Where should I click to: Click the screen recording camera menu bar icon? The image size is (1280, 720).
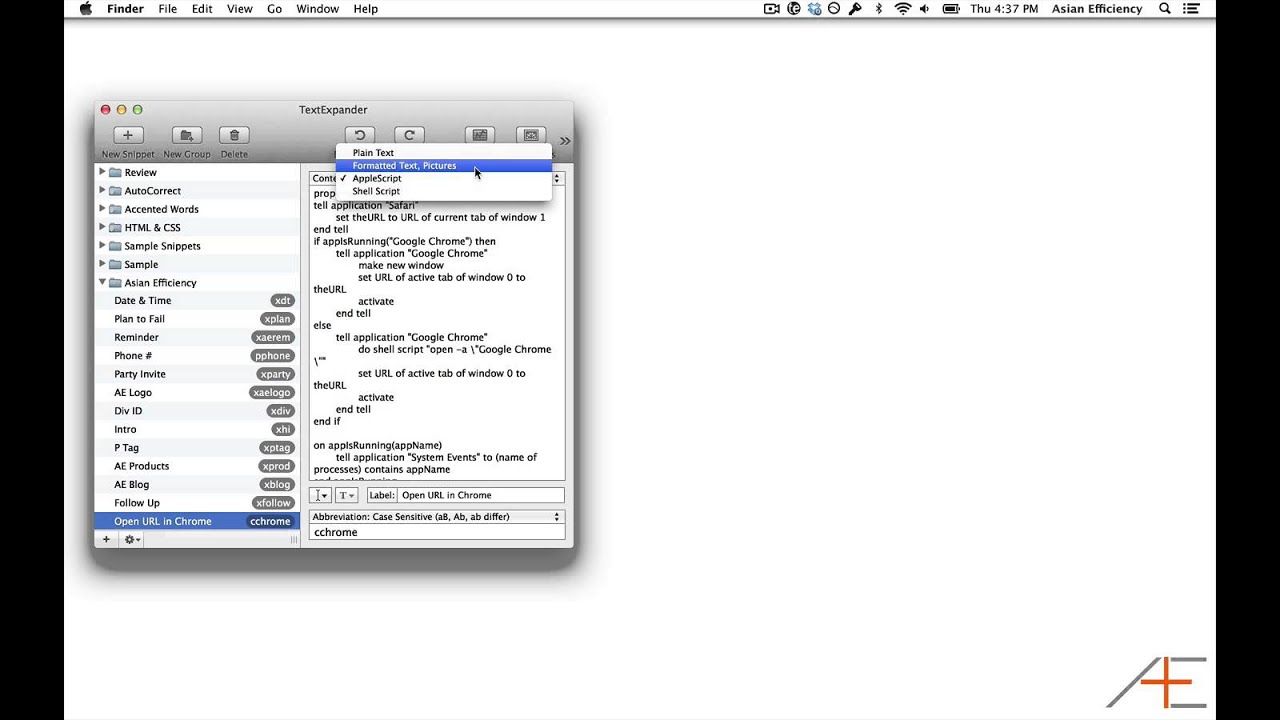(x=772, y=9)
